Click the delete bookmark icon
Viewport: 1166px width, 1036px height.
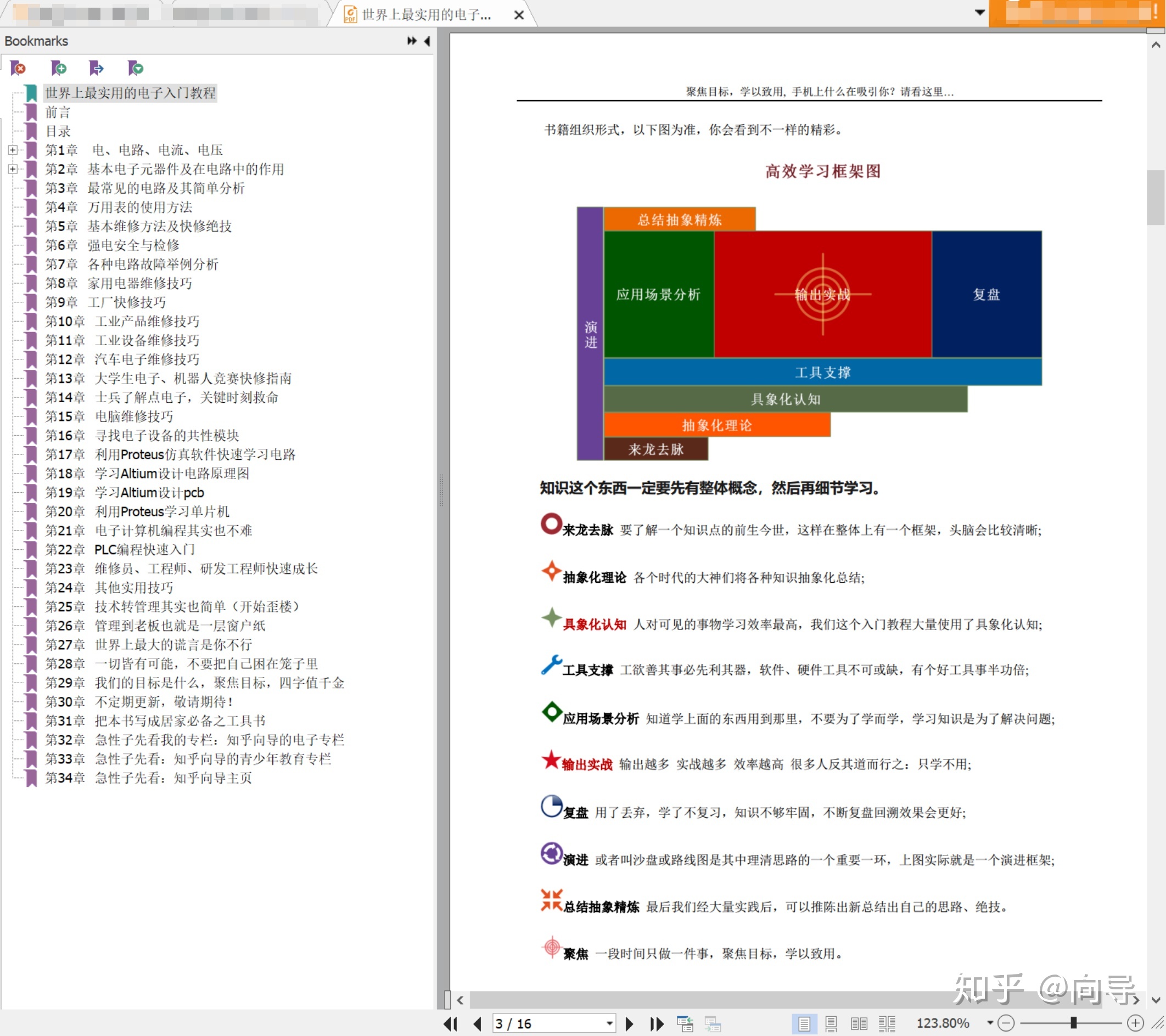pos(18,69)
